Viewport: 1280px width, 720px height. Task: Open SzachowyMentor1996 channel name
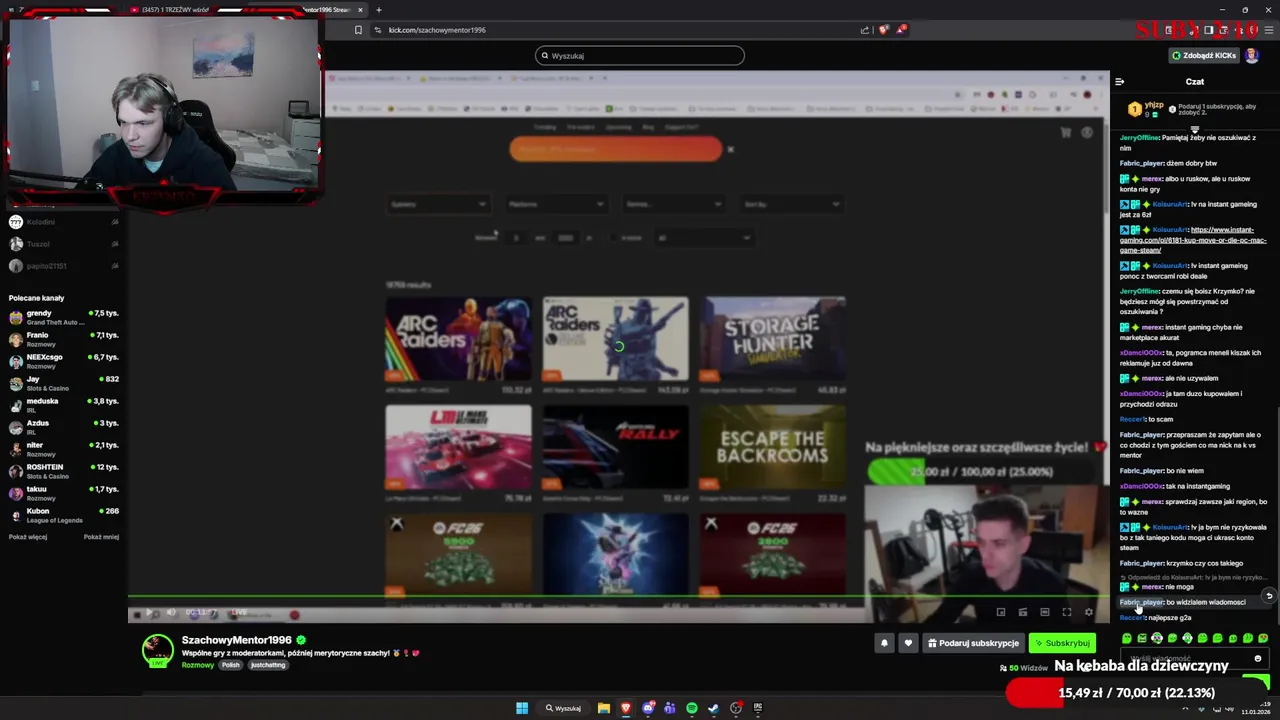236,640
